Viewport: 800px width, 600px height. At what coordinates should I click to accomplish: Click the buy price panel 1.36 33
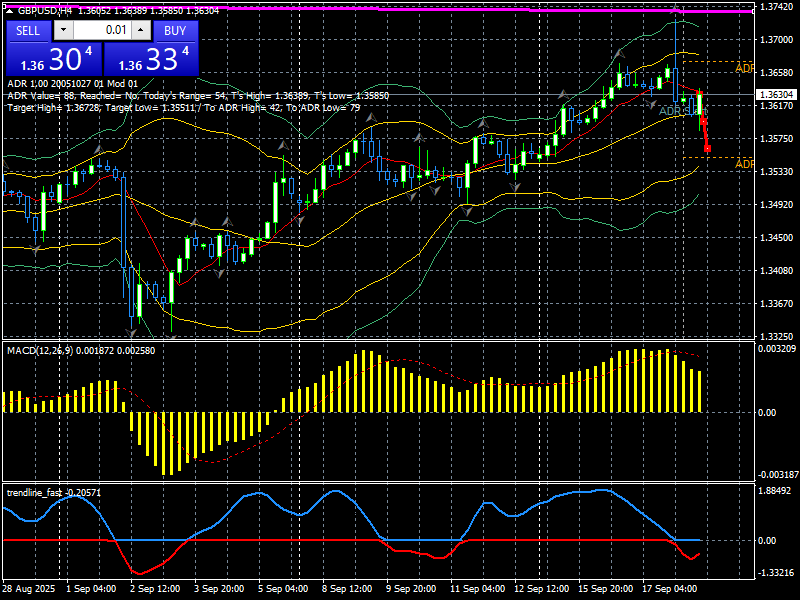151,59
